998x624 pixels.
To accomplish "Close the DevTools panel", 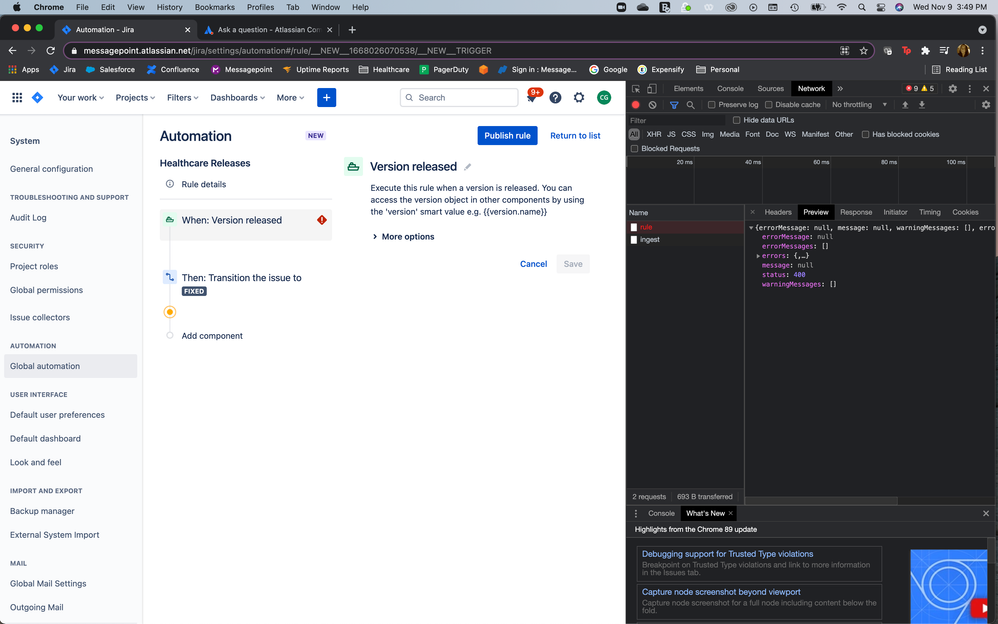I will [x=986, y=89].
